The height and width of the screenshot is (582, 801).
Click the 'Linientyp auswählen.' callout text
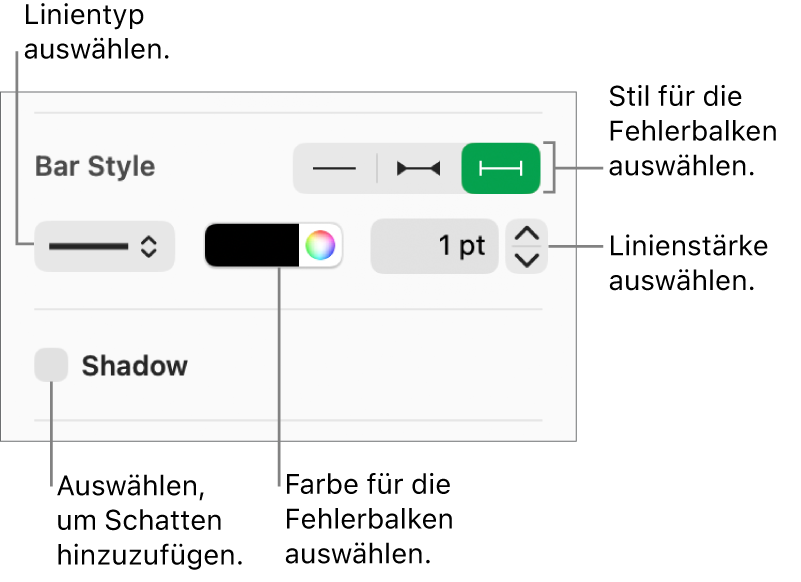[x=97, y=33]
